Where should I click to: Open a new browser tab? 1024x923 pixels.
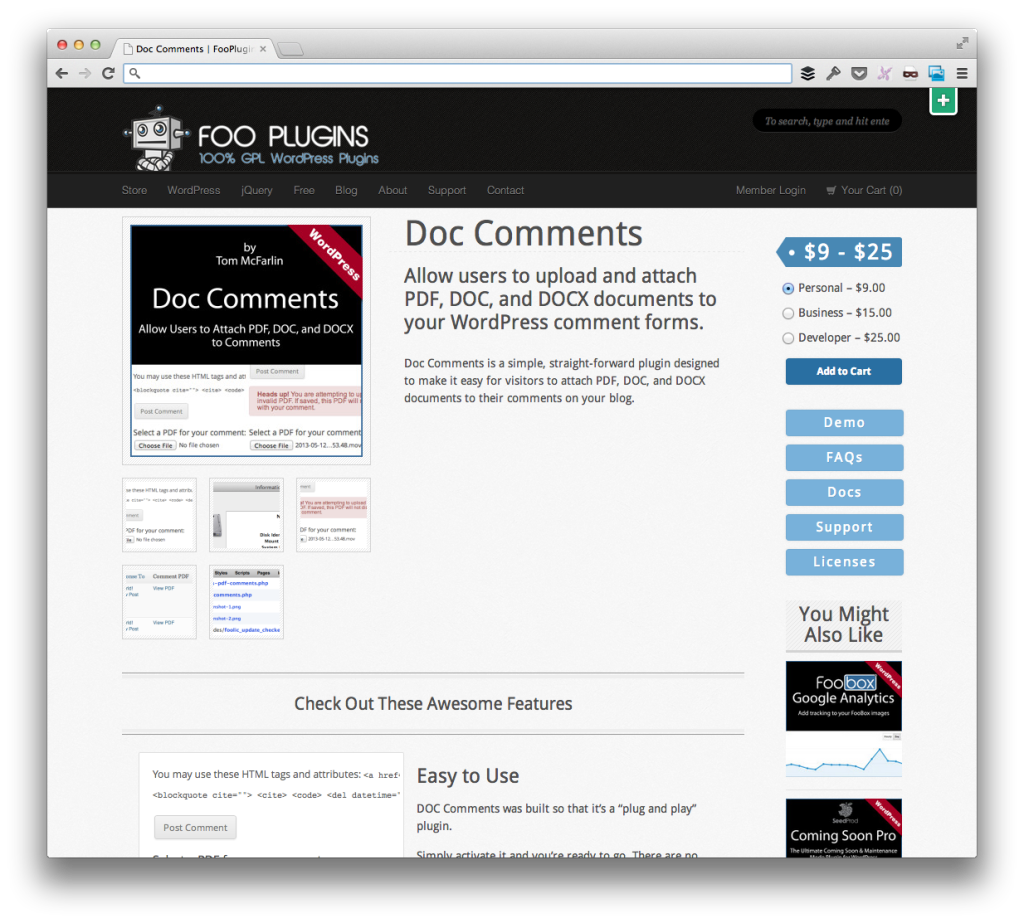click(290, 49)
